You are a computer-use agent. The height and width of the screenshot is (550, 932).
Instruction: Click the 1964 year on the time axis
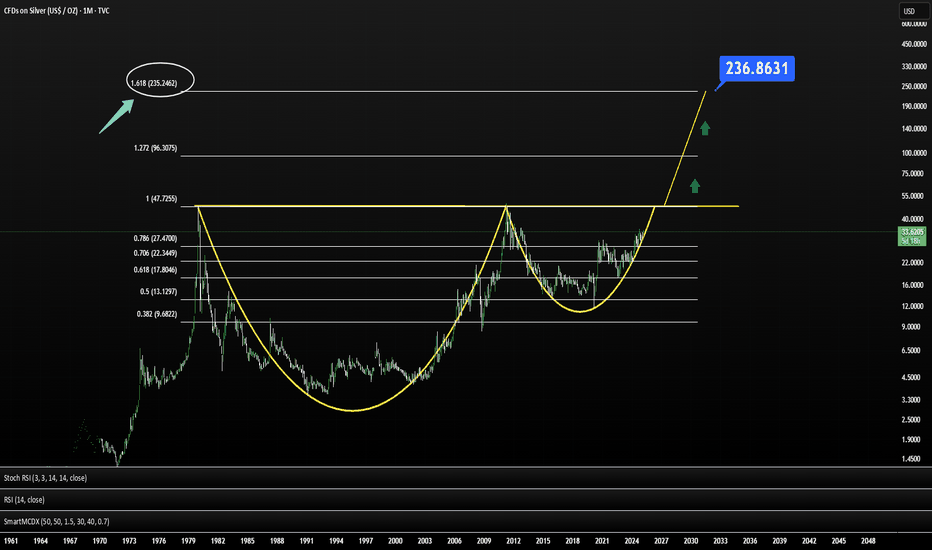tap(40, 541)
